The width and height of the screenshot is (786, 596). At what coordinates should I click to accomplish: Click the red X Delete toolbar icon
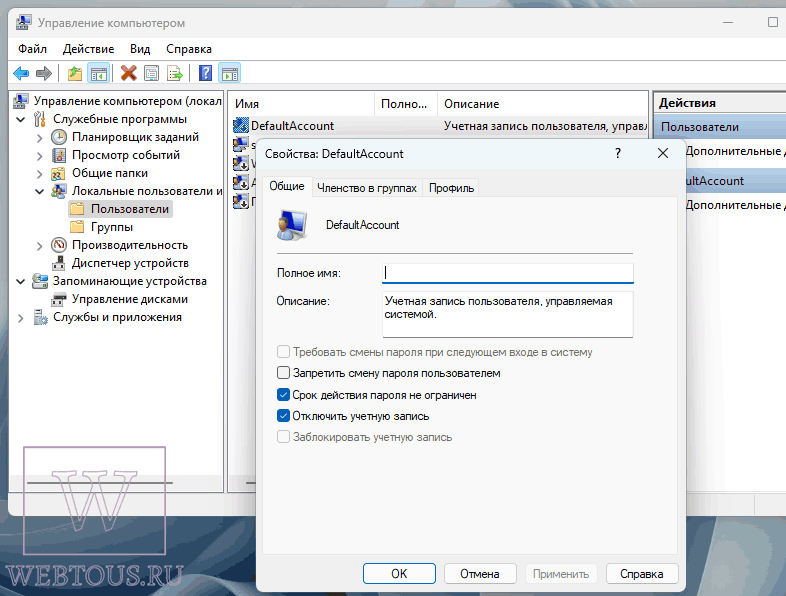[128, 73]
